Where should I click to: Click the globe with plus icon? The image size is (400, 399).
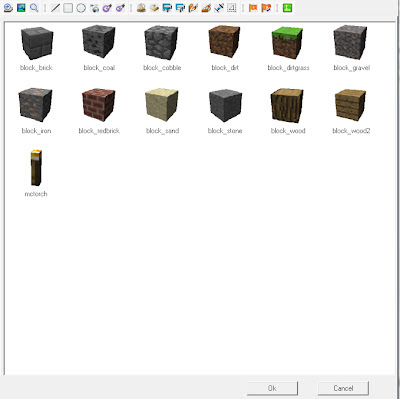pos(8,7)
